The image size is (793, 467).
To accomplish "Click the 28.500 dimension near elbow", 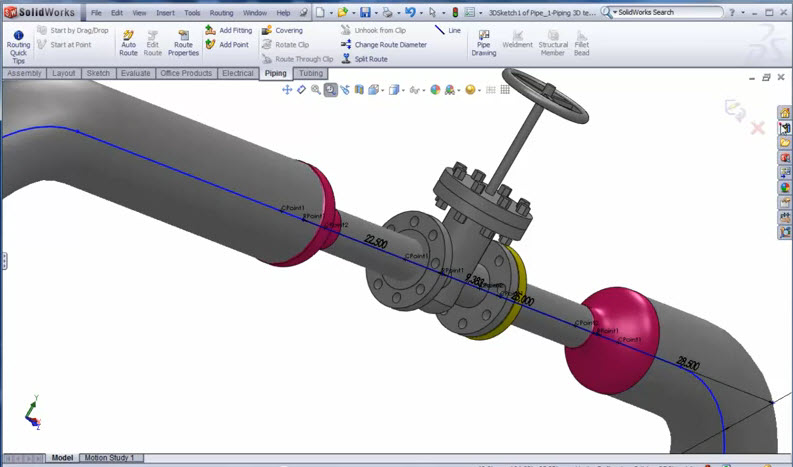I will tap(688, 363).
